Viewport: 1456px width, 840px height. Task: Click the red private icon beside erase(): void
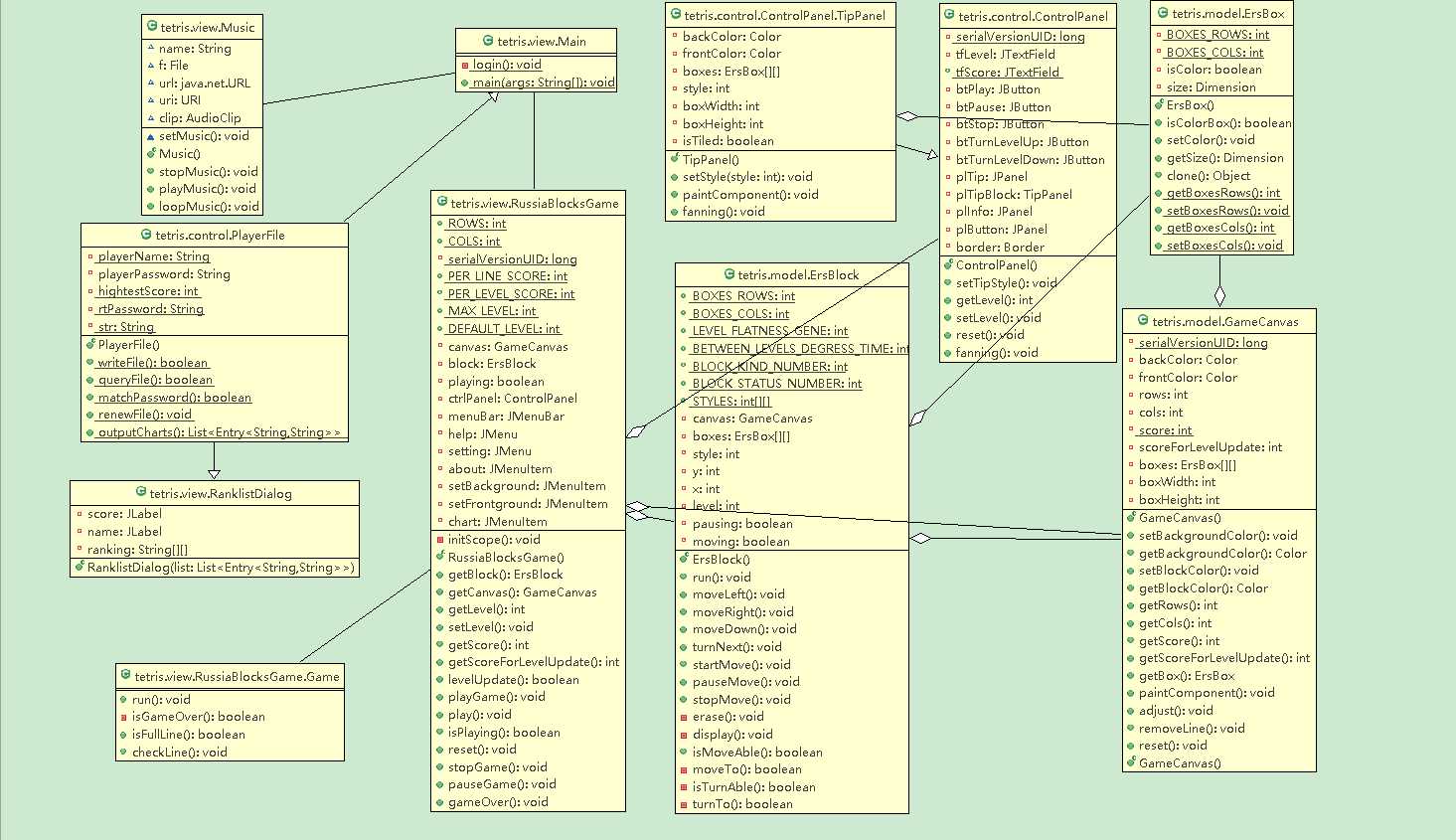click(684, 717)
